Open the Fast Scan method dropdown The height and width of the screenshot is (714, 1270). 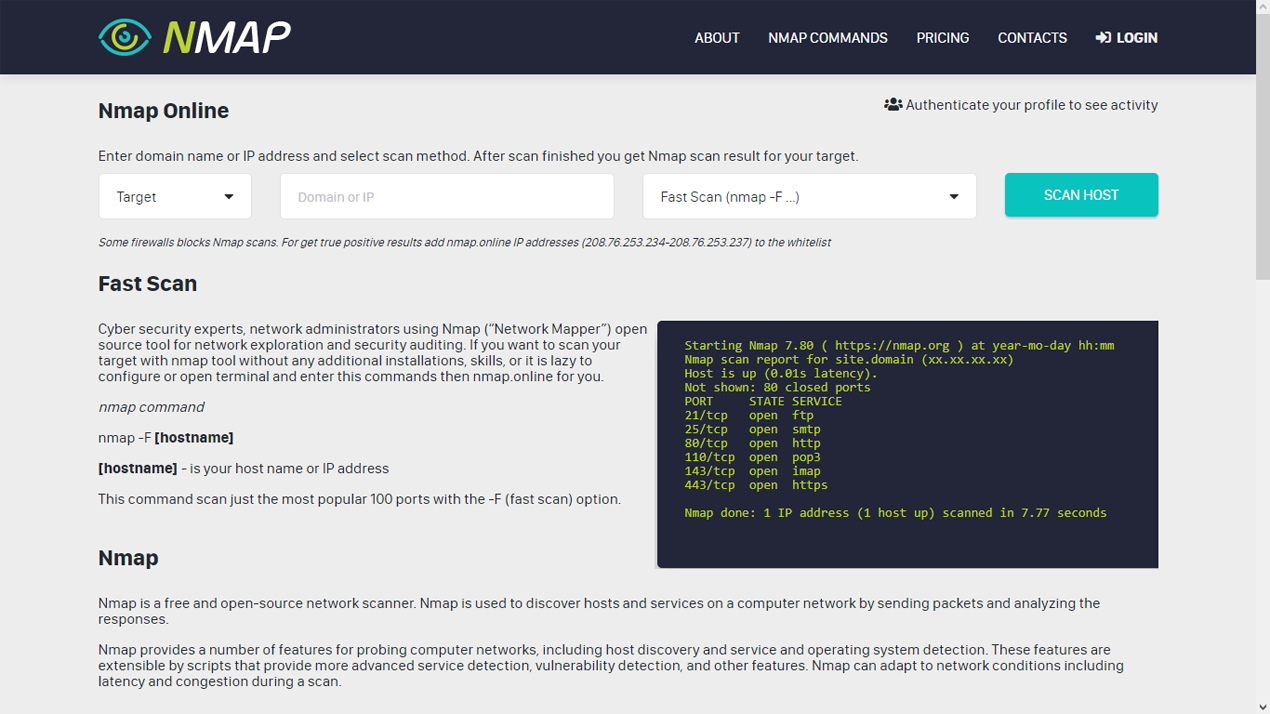[x=809, y=197]
